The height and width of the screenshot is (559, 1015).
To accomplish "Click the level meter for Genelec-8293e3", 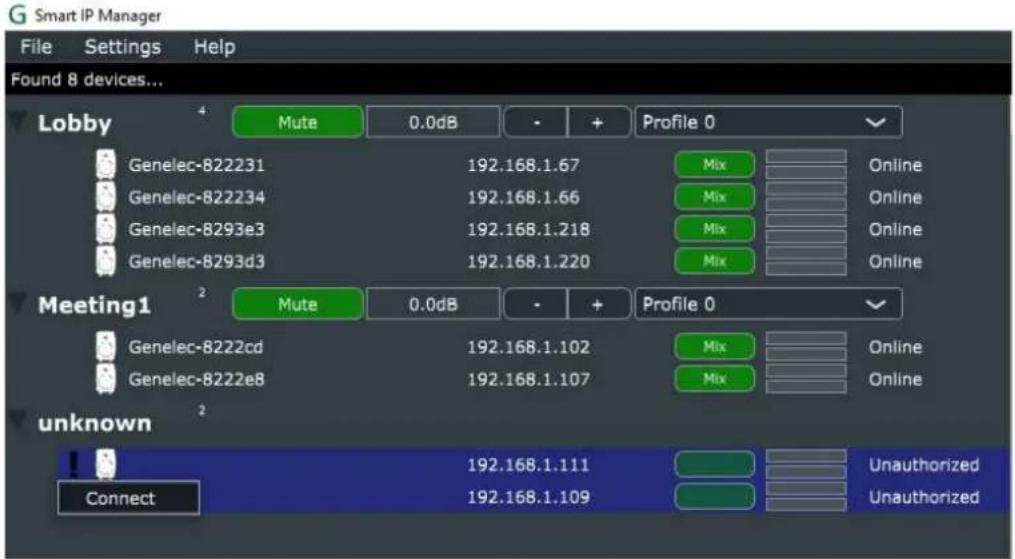I will tap(806, 229).
